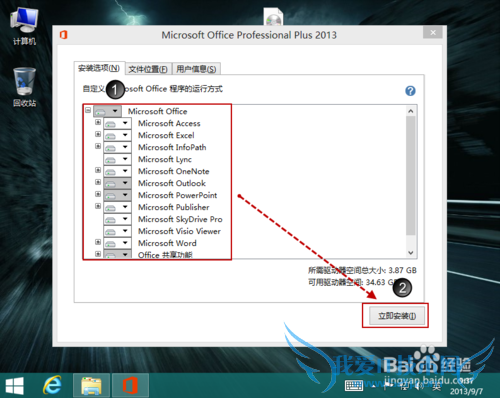The image size is (500, 398).
Task: Switch to the 文件位置(F) tab
Action: [x=148, y=69]
